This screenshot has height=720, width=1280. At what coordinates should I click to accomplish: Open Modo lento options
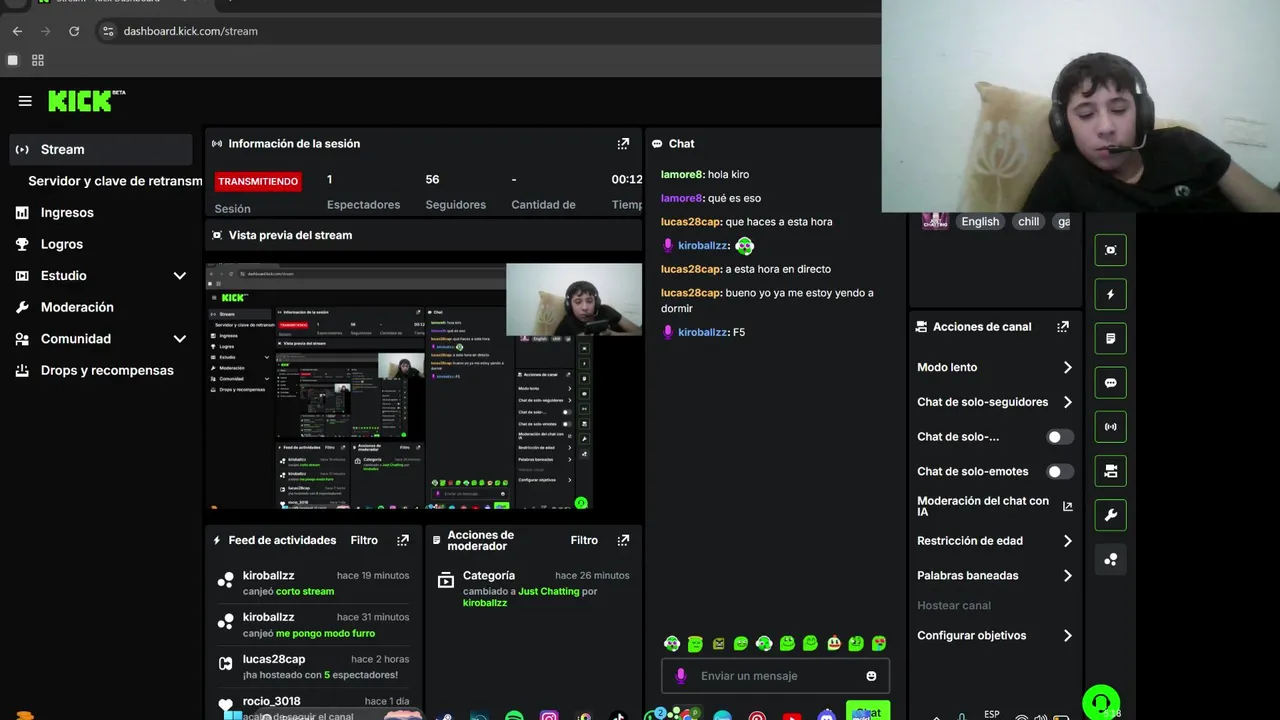pos(994,367)
